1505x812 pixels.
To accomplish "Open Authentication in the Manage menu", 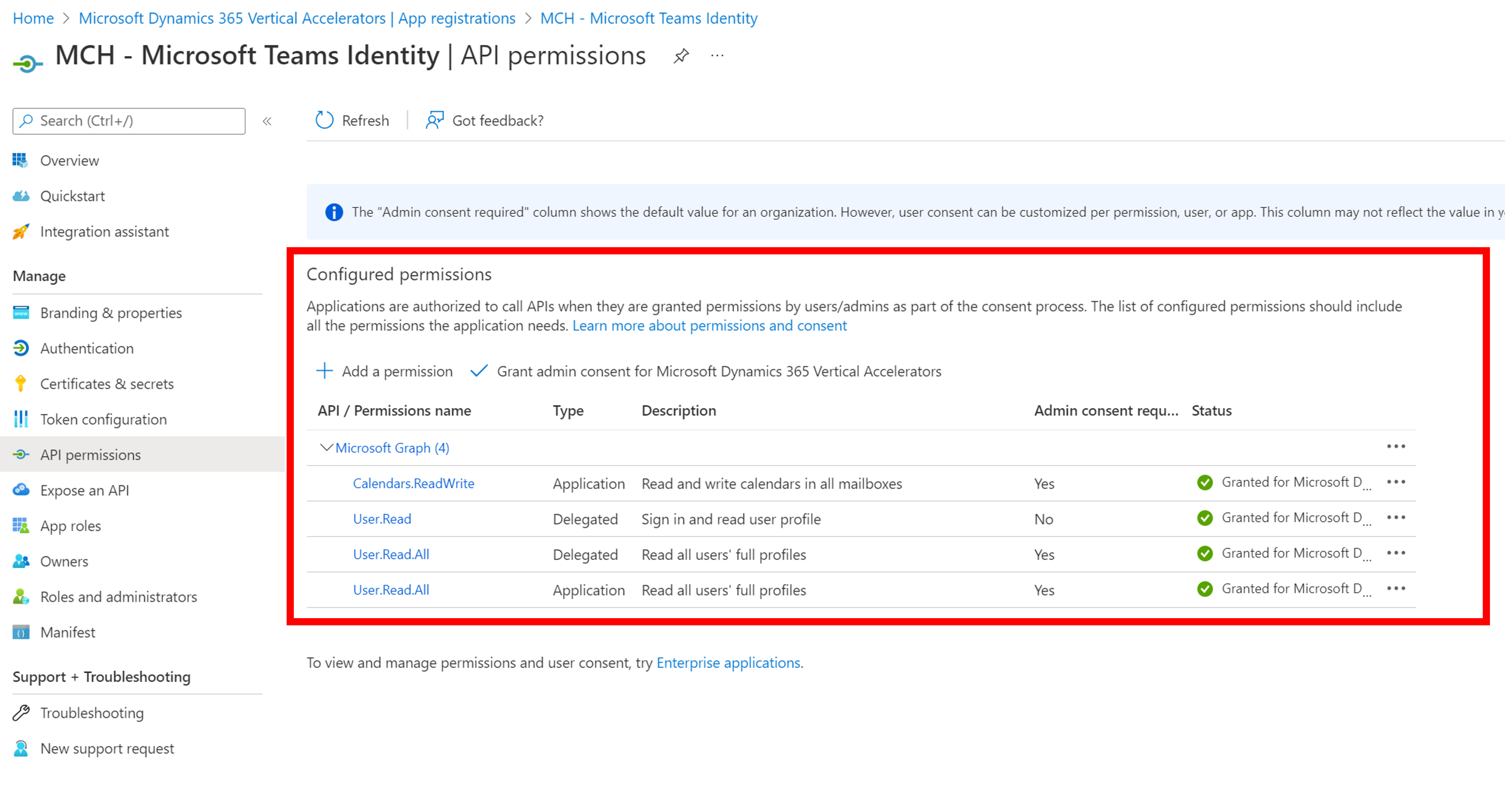I will point(87,348).
